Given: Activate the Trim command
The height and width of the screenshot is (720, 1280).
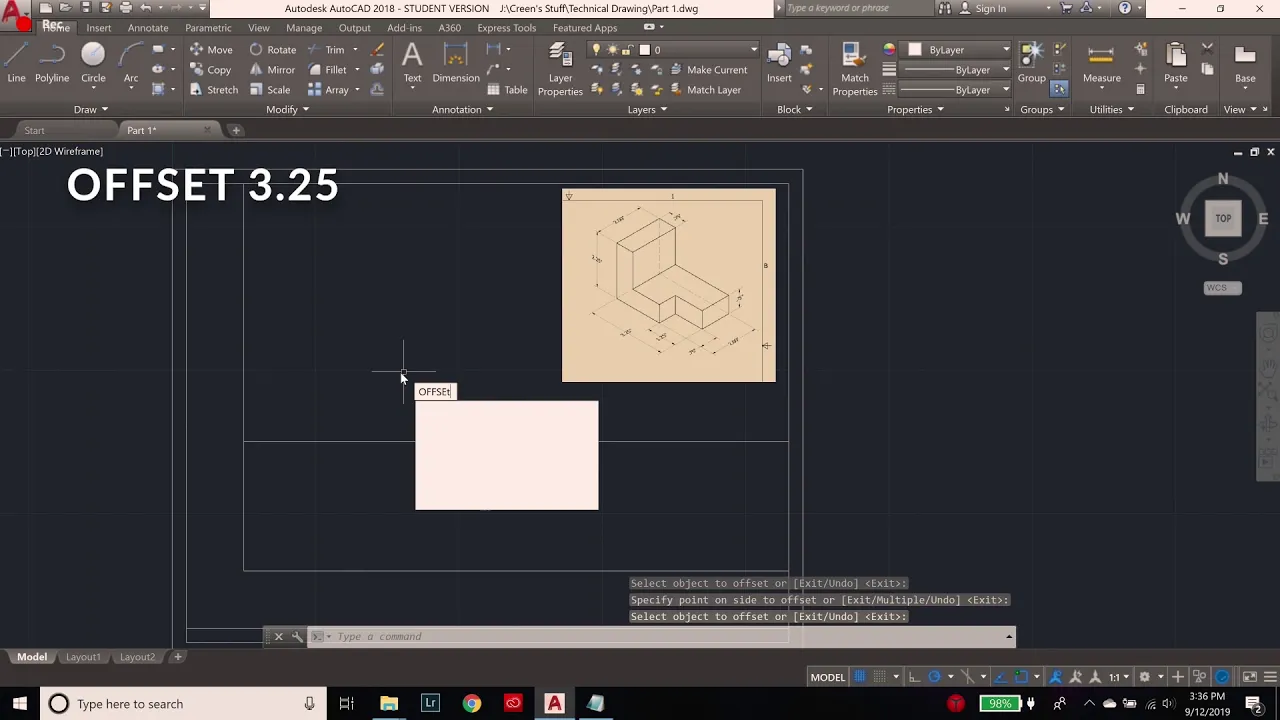Looking at the screenshot, I should [x=326, y=50].
